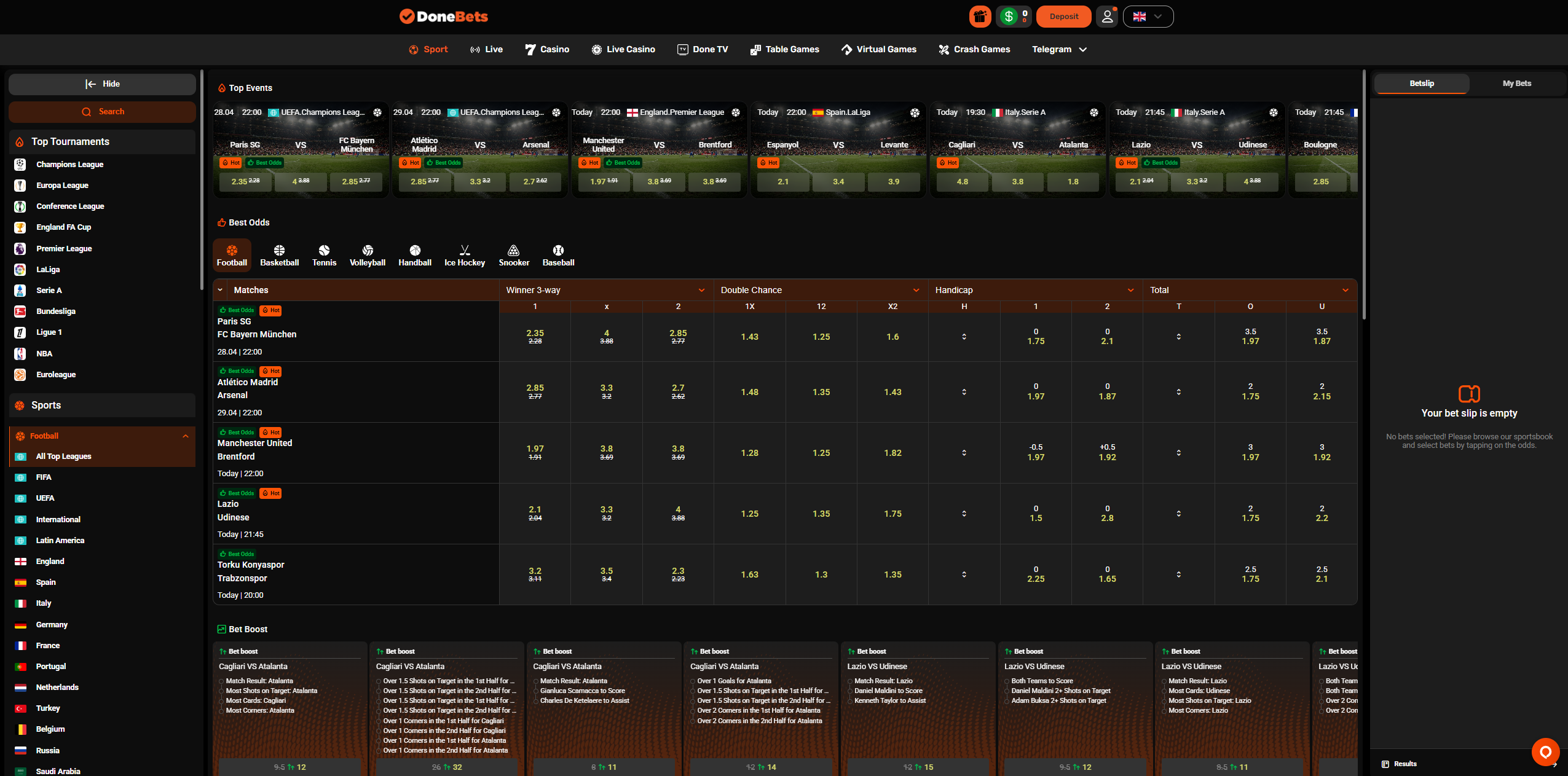
Task: Select Over 1 Goals for Atalanta option
Action: point(734,681)
